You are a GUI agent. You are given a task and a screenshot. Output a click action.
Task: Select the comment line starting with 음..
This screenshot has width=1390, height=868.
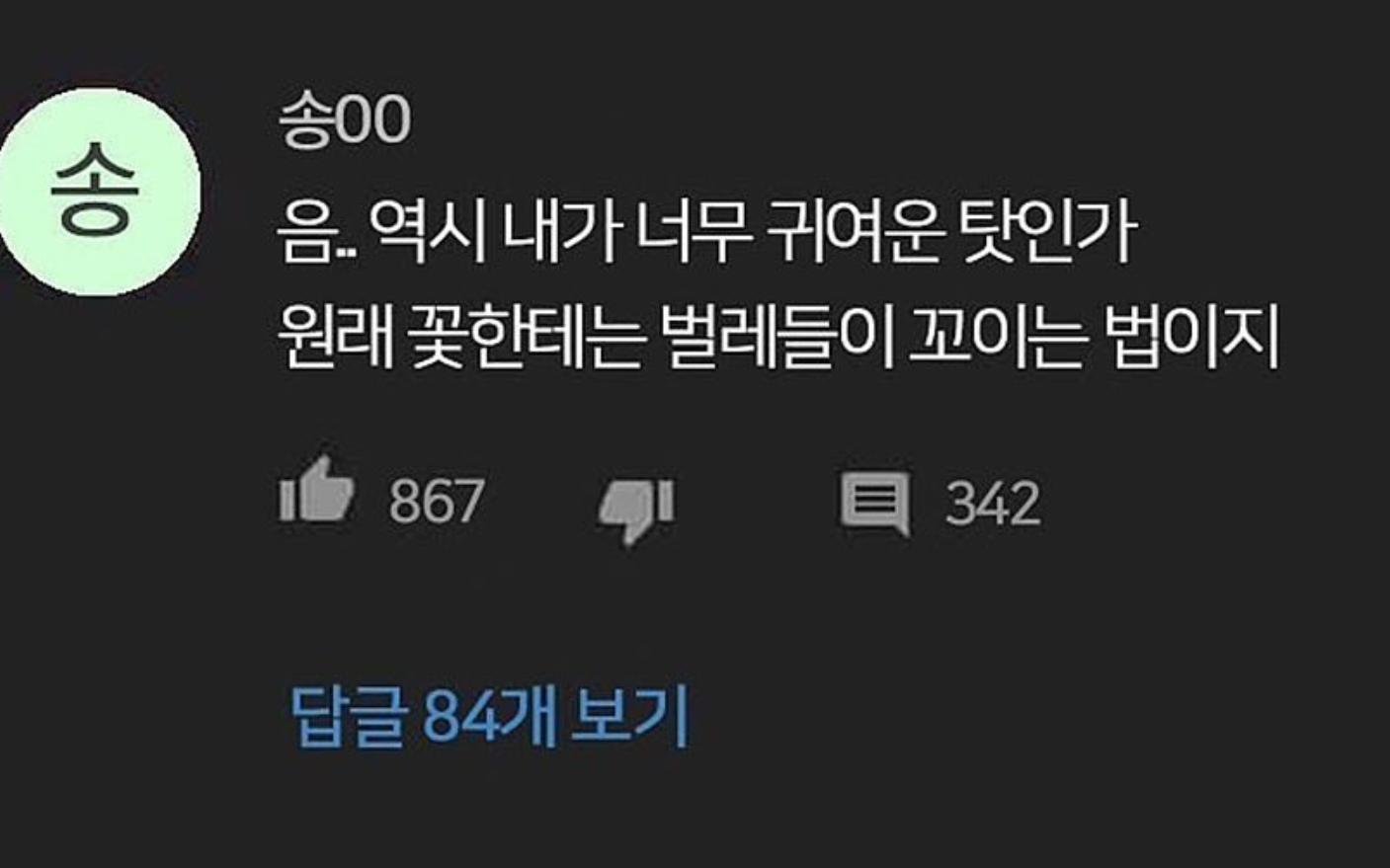(x=707, y=233)
